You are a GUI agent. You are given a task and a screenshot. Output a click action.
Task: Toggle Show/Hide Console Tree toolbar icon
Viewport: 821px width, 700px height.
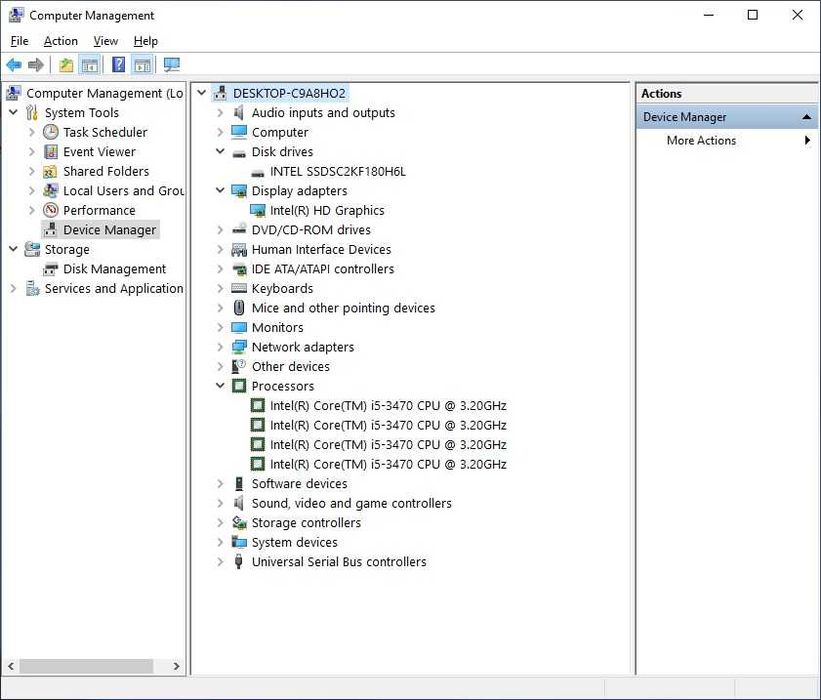(x=90, y=65)
